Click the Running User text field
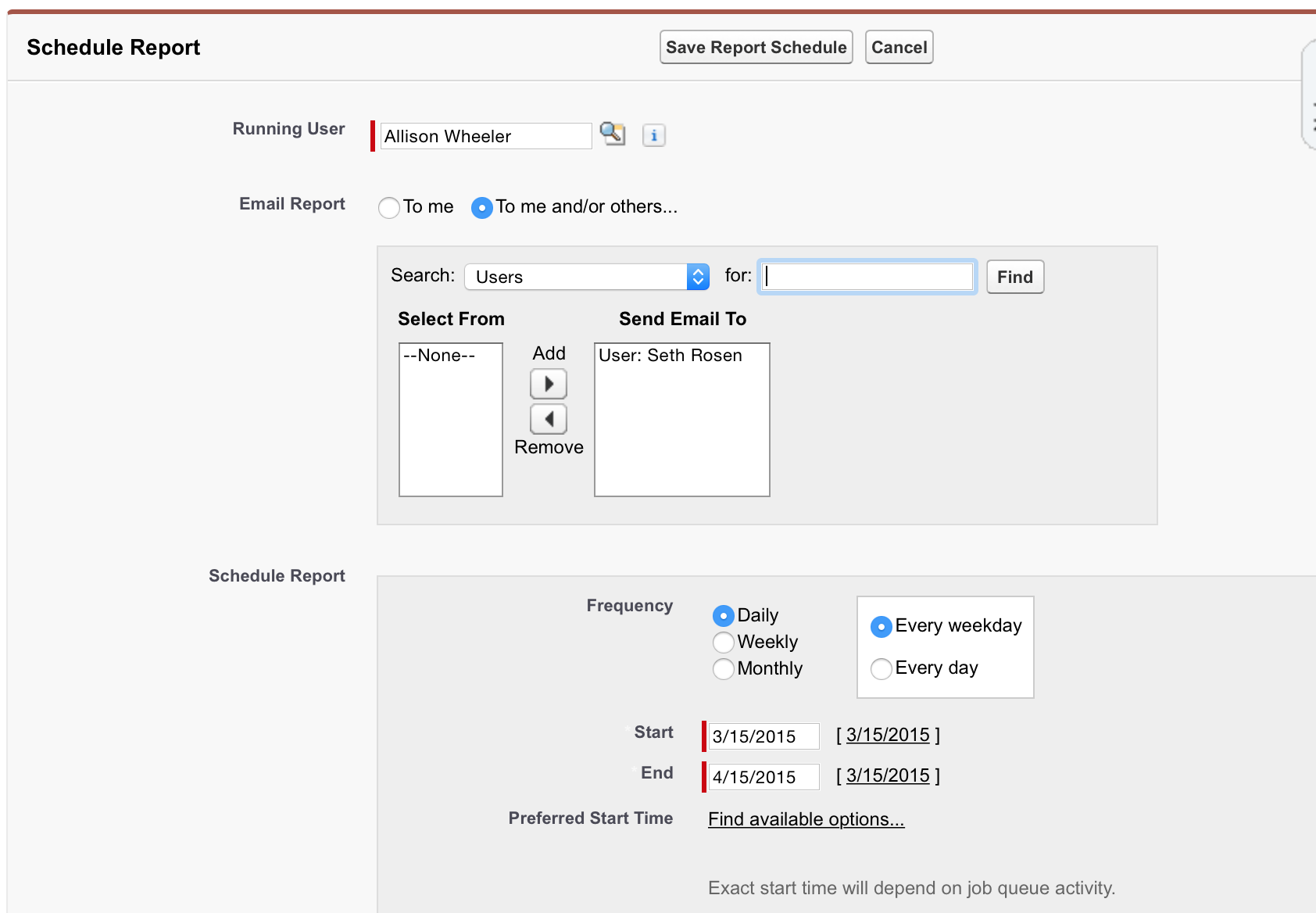Viewport: 1316px width, 913px height. (x=485, y=136)
